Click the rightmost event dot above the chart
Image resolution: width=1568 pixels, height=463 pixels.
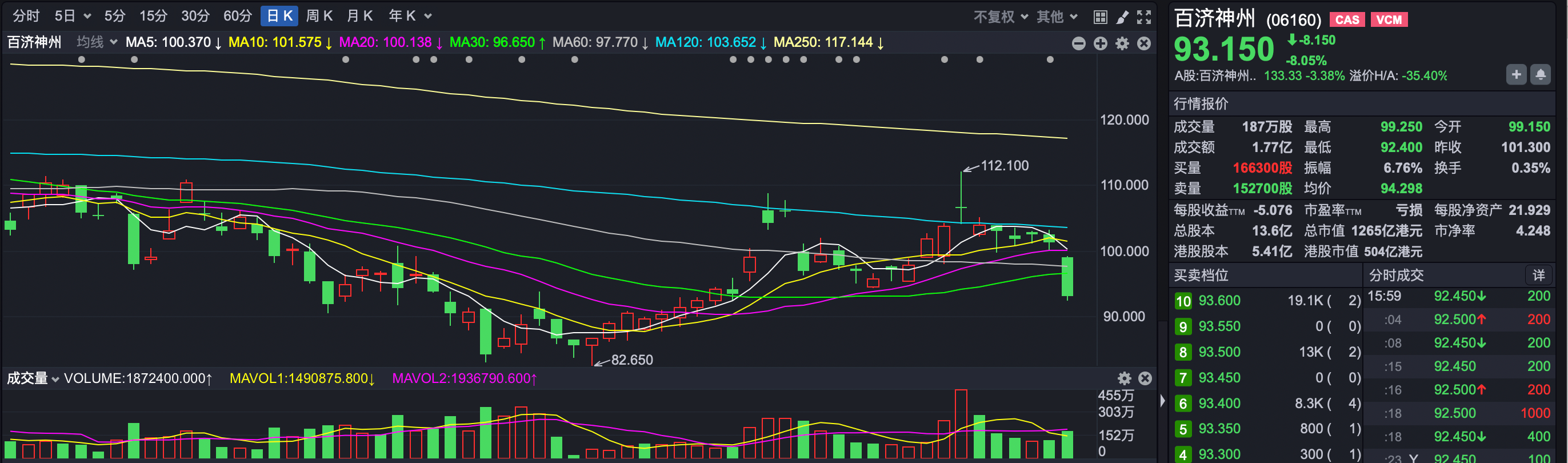[1049, 59]
